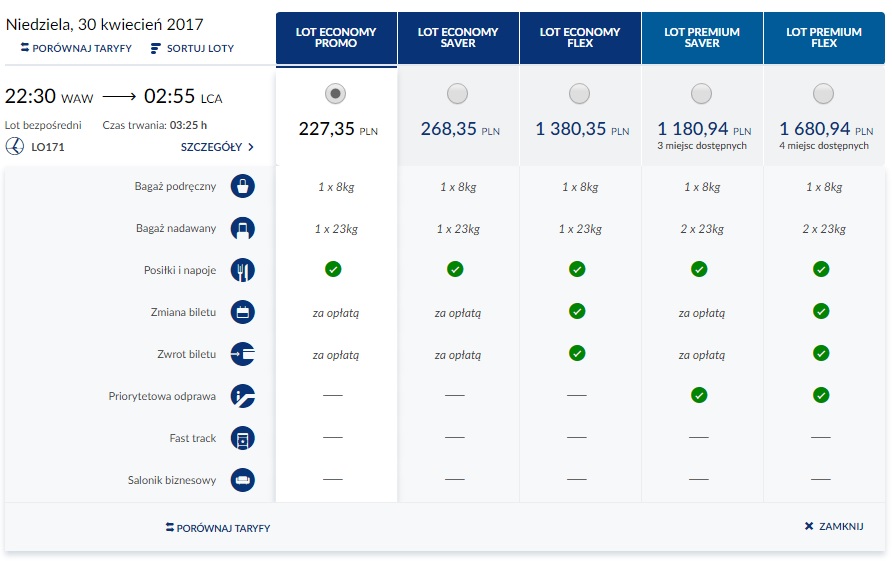Click PORÓWNAJ TARYFY link at the top
The image size is (892, 561).
(76, 48)
